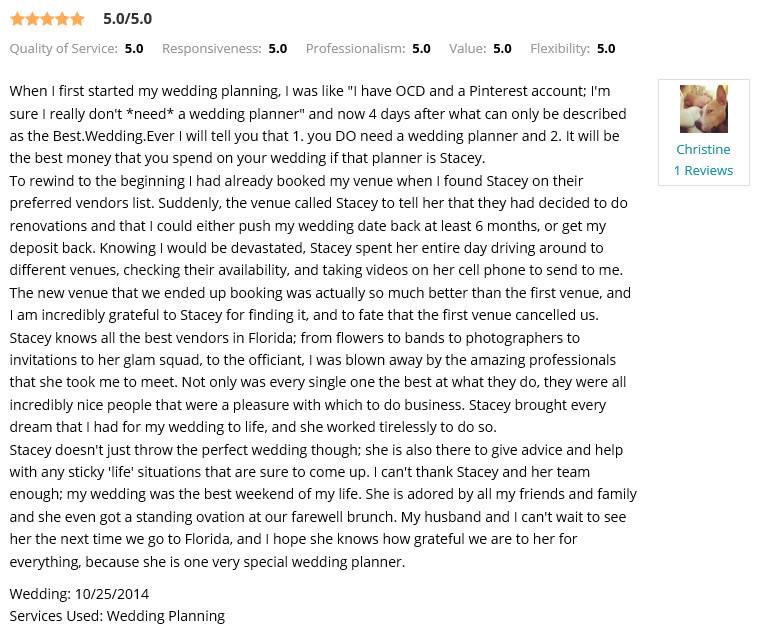762x629 pixels.
Task: View Christine's 1 Reviews link
Action: click(x=703, y=170)
